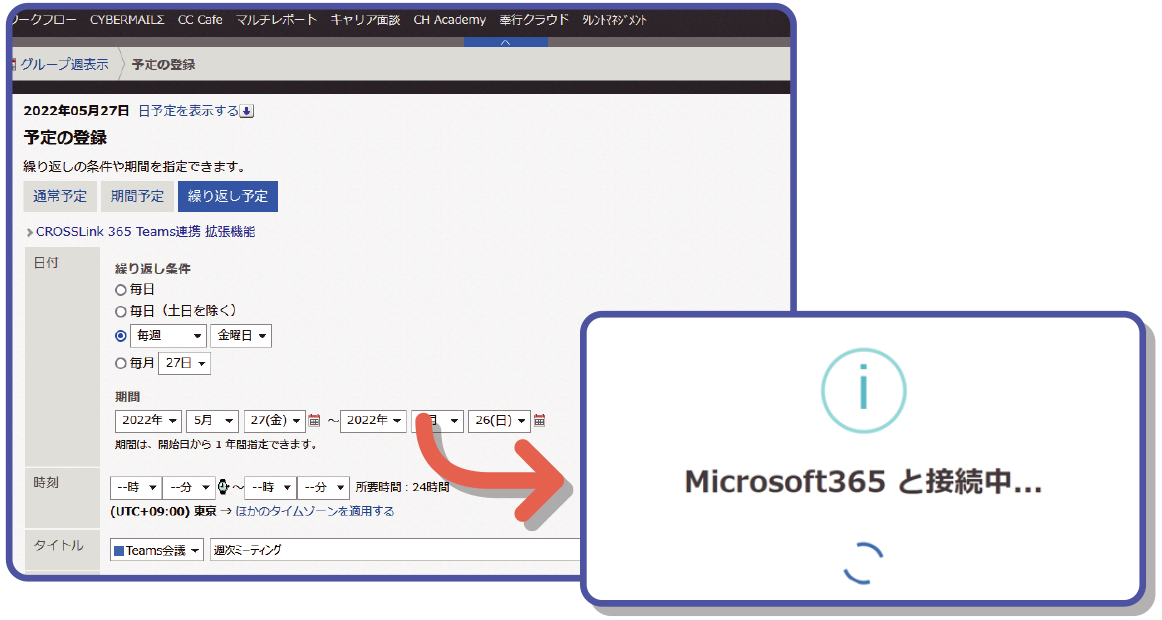Select 毎日（土日を除く） repeat option
The image size is (1162, 620).
click(x=119, y=311)
